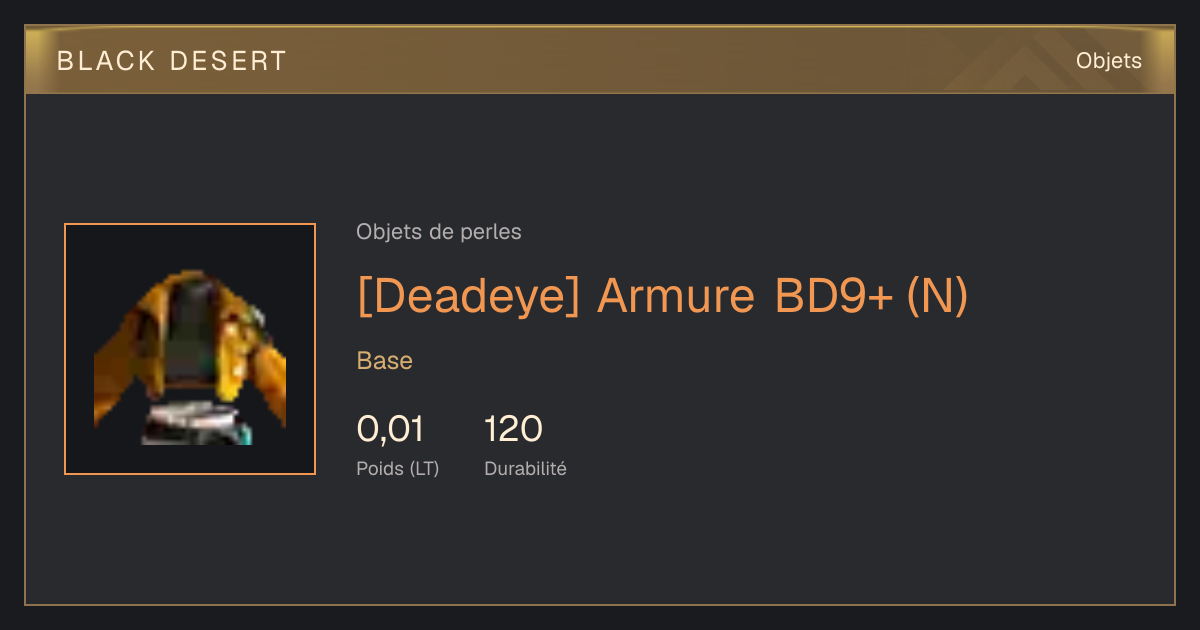
Task: Click the [Deadeye] Armure BD9+ (N) title
Action: tap(663, 296)
